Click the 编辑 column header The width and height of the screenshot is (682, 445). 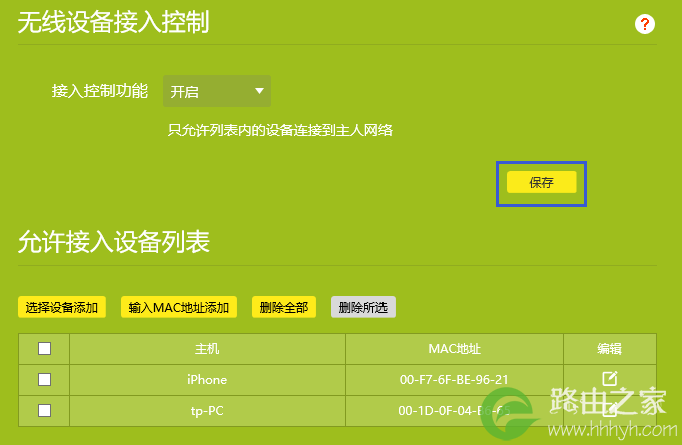click(x=609, y=349)
